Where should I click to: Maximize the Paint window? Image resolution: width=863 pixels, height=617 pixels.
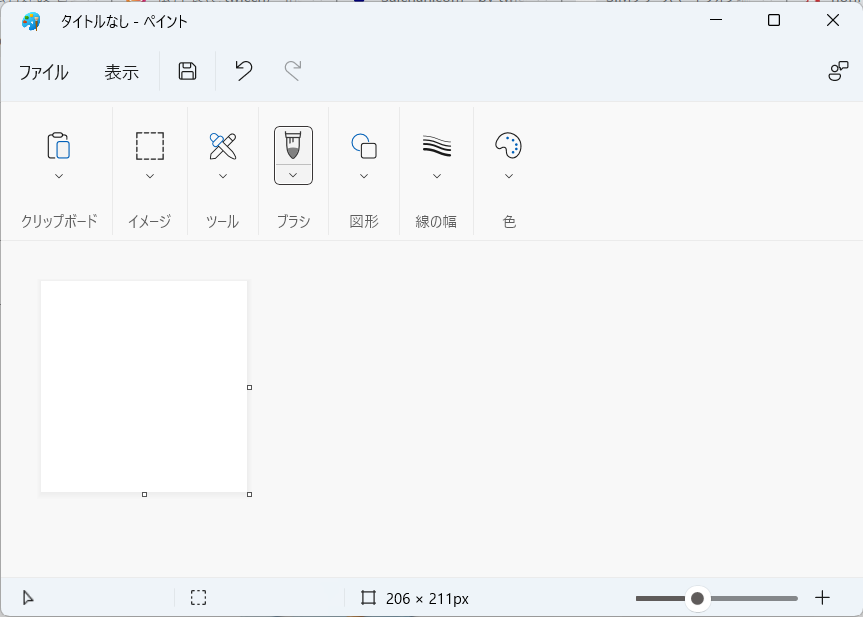coord(774,21)
